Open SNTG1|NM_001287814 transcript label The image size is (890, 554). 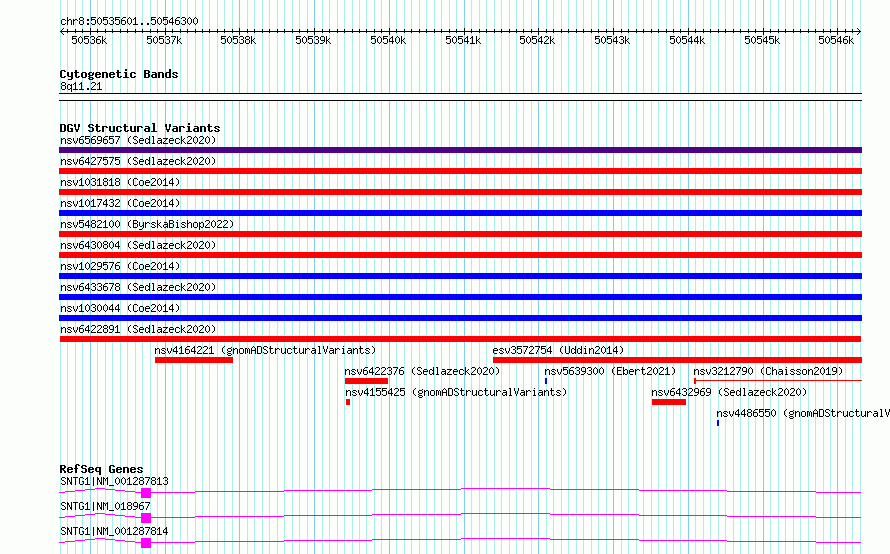(x=114, y=531)
